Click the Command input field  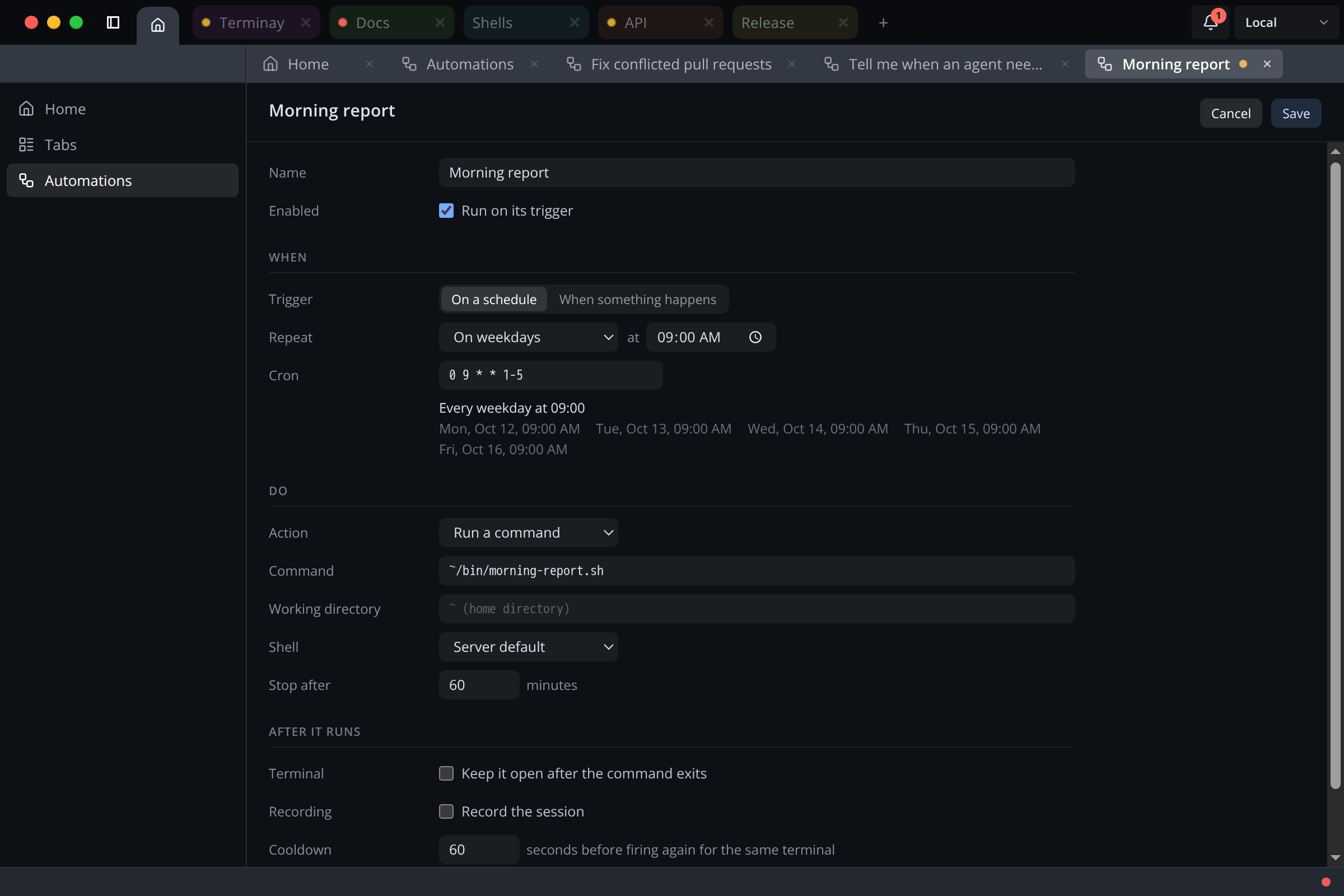[x=757, y=571]
